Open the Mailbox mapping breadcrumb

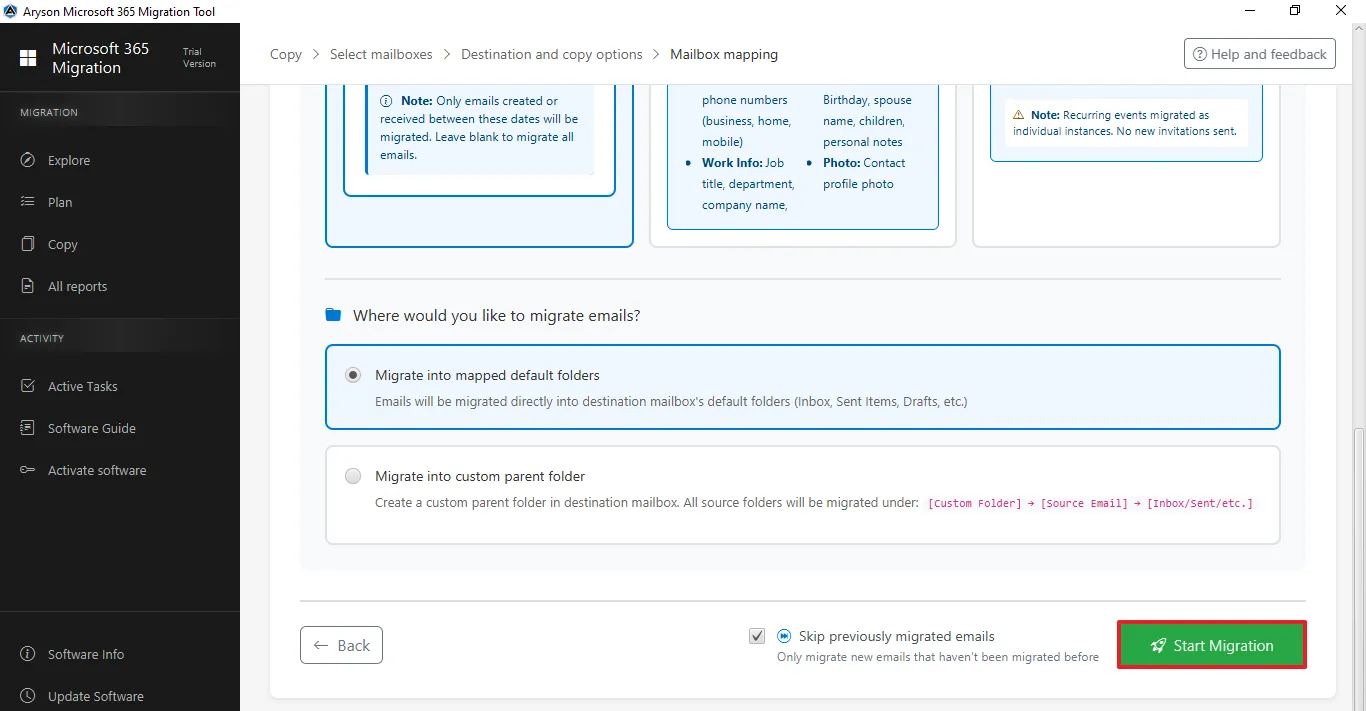click(x=724, y=54)
